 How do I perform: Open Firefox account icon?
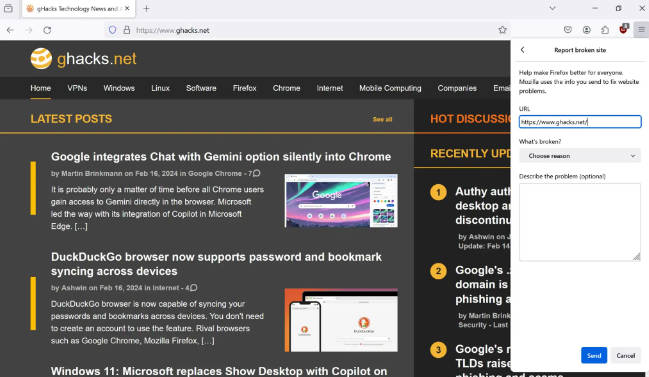tap(587, 30)
